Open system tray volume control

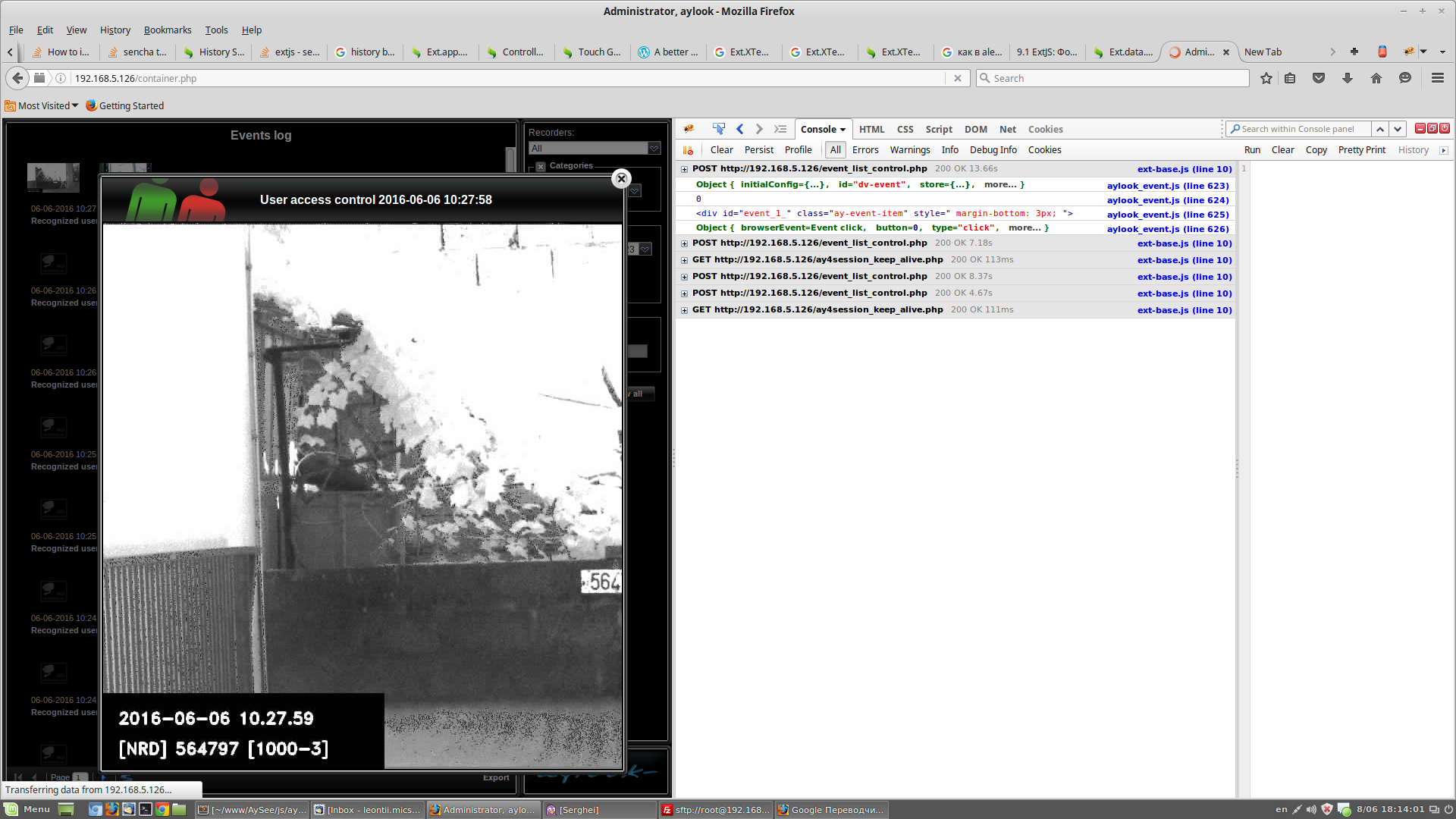[1311, 809]
